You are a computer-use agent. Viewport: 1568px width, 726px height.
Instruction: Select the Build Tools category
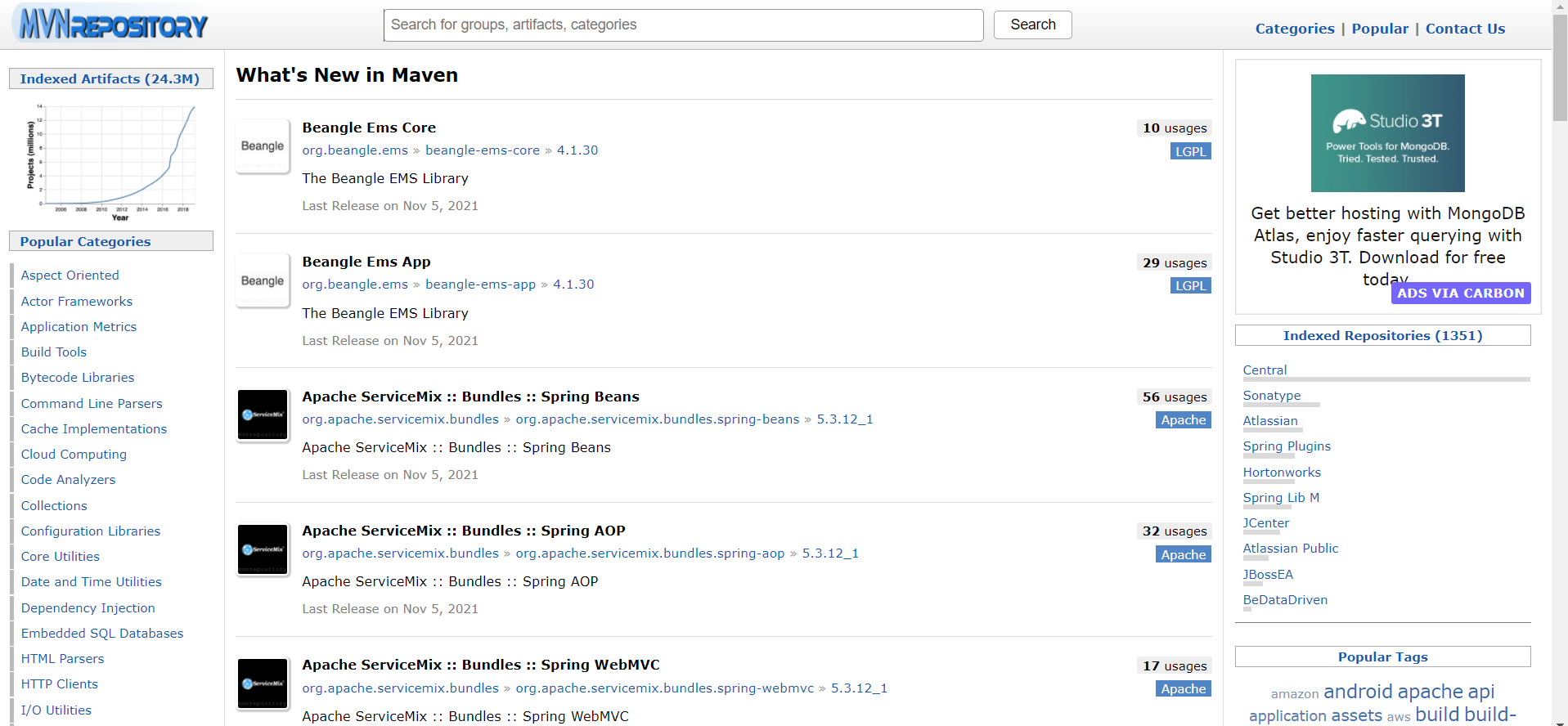click(x=54, y=352)
